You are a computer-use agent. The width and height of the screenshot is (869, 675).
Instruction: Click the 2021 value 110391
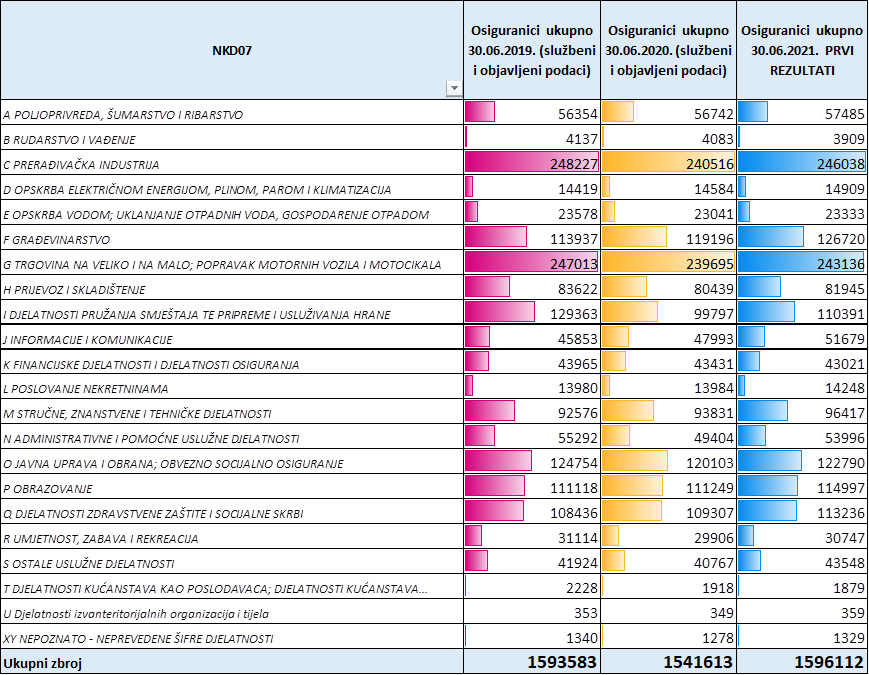[x=841, y=314]
